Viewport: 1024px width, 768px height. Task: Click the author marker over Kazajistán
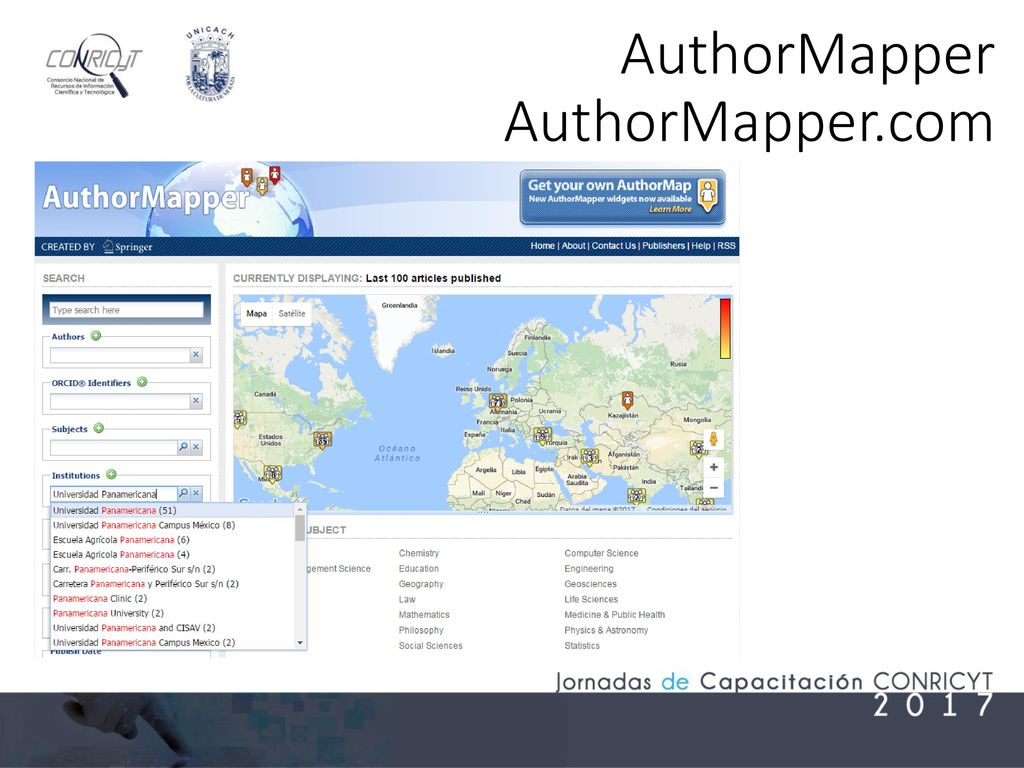[x=627, y=399]
